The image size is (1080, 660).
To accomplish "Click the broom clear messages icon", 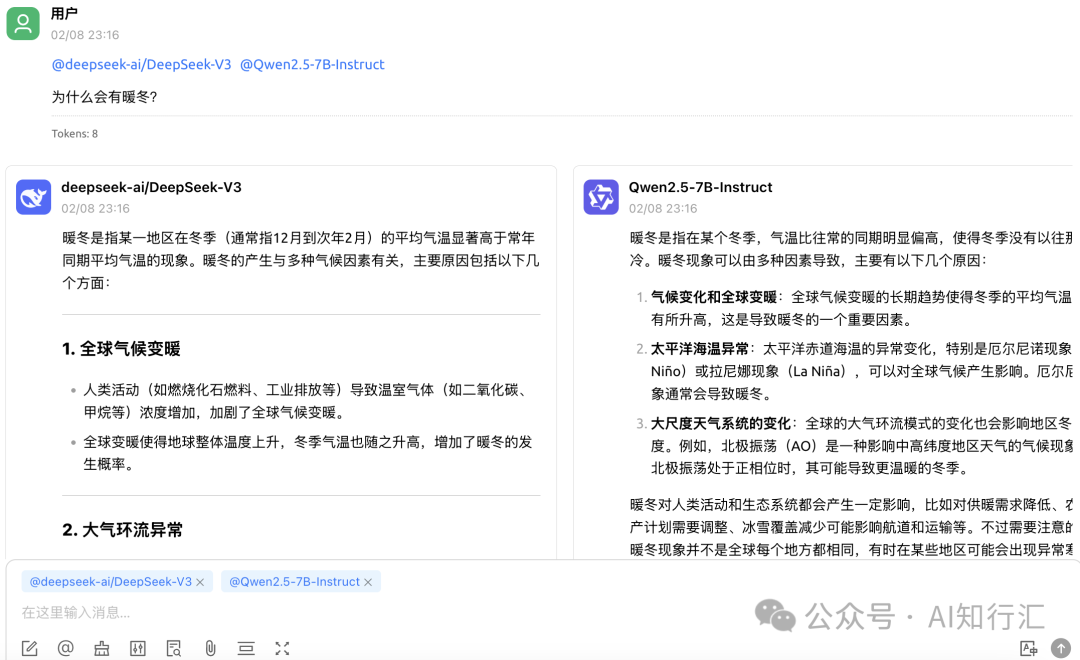I will [x=102, y=648].
